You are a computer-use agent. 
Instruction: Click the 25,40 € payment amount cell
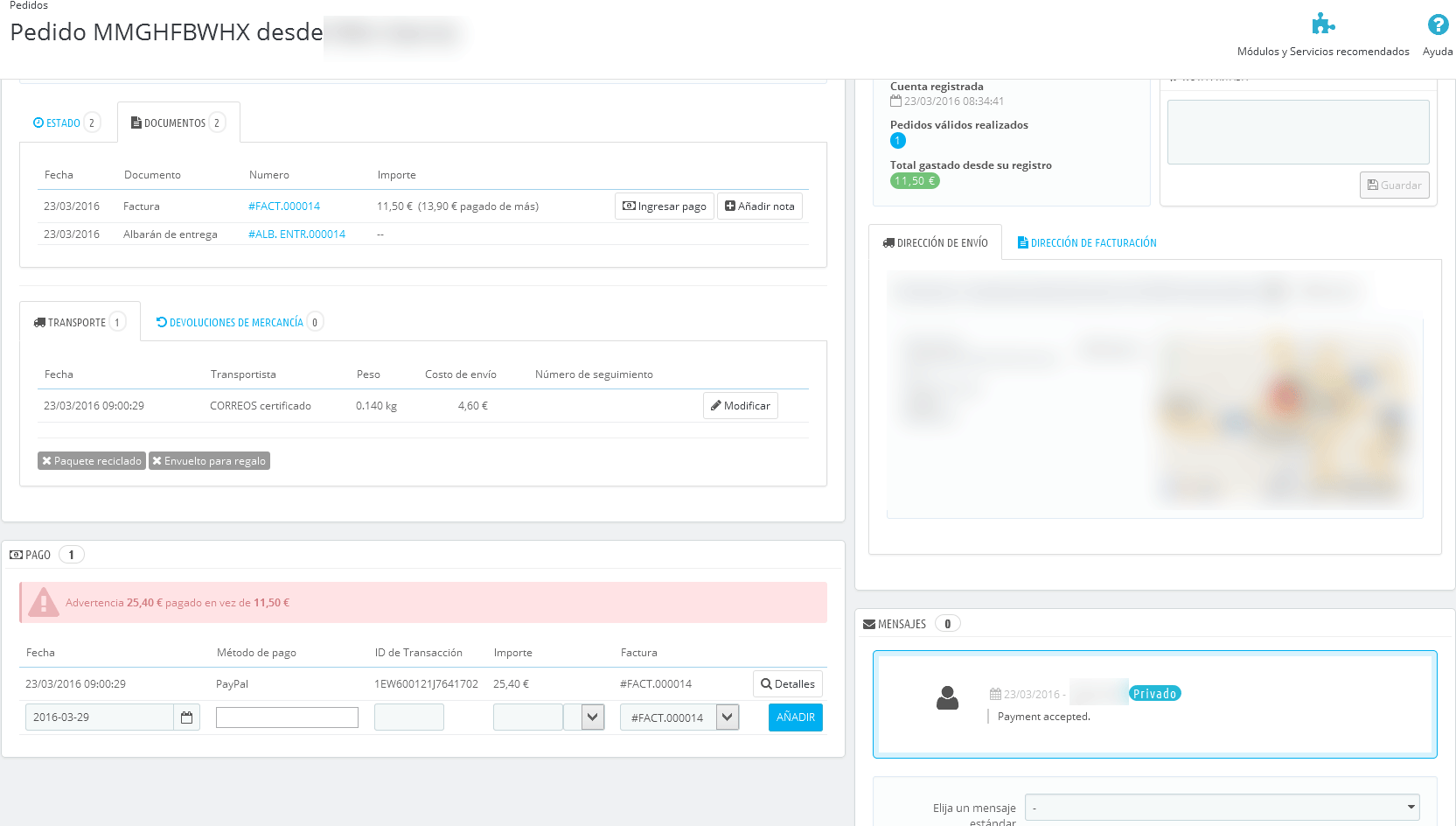coord(511,684)
